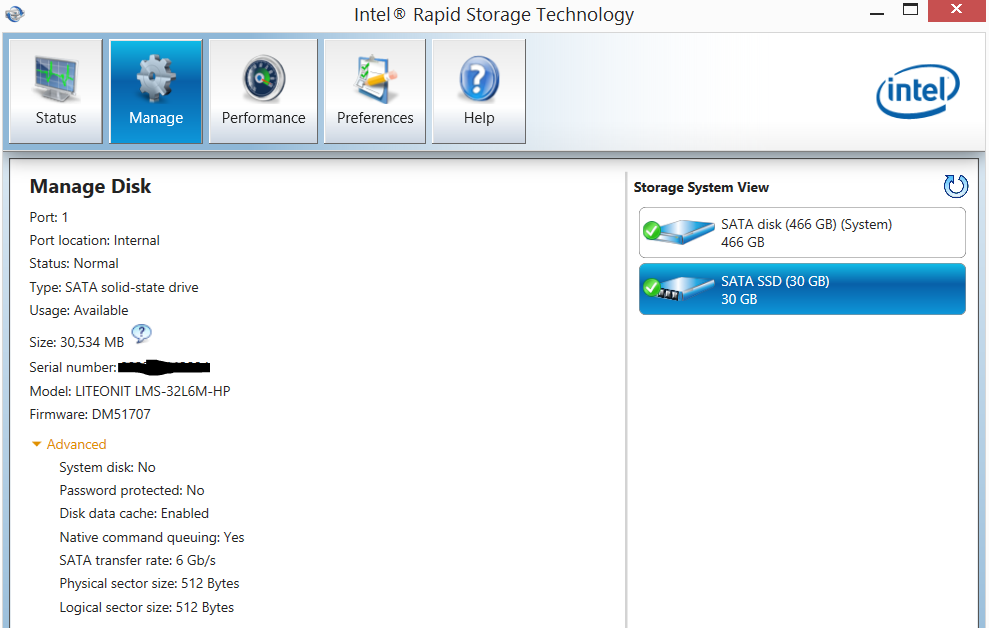Click the 'Size: 30,534 MB' text

[76, 342]
